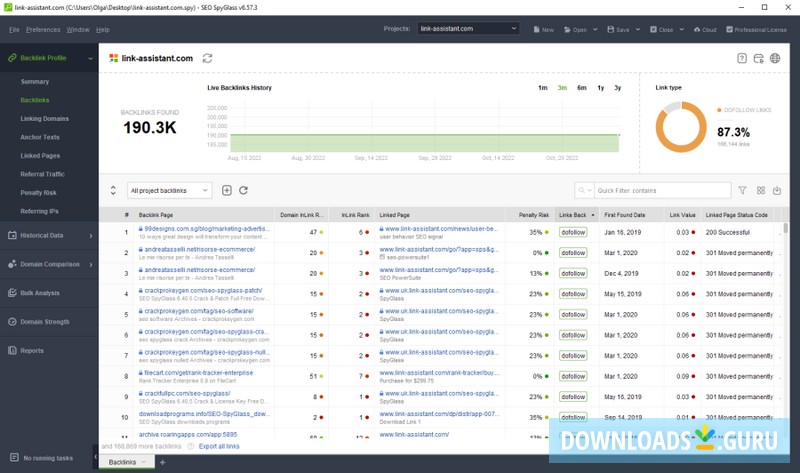Select the 1y history range option
The width and height of the screenshot is (800, 473).
click(600, 88)
